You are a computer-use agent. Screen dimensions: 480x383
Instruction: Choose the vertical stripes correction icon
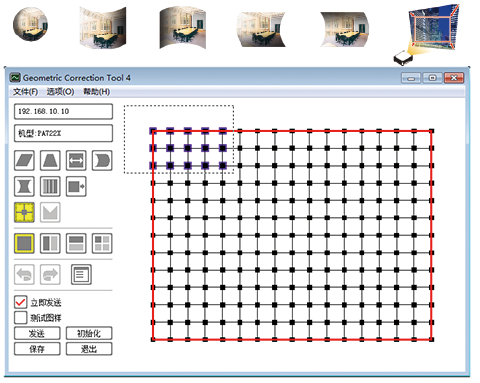coord(50,186)
